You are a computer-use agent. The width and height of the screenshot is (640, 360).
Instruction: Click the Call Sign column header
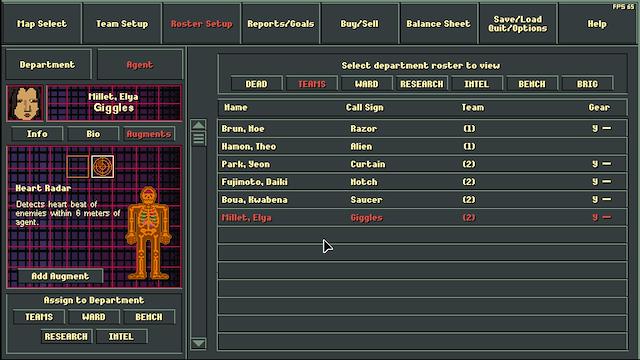click(x=364, y=107)
